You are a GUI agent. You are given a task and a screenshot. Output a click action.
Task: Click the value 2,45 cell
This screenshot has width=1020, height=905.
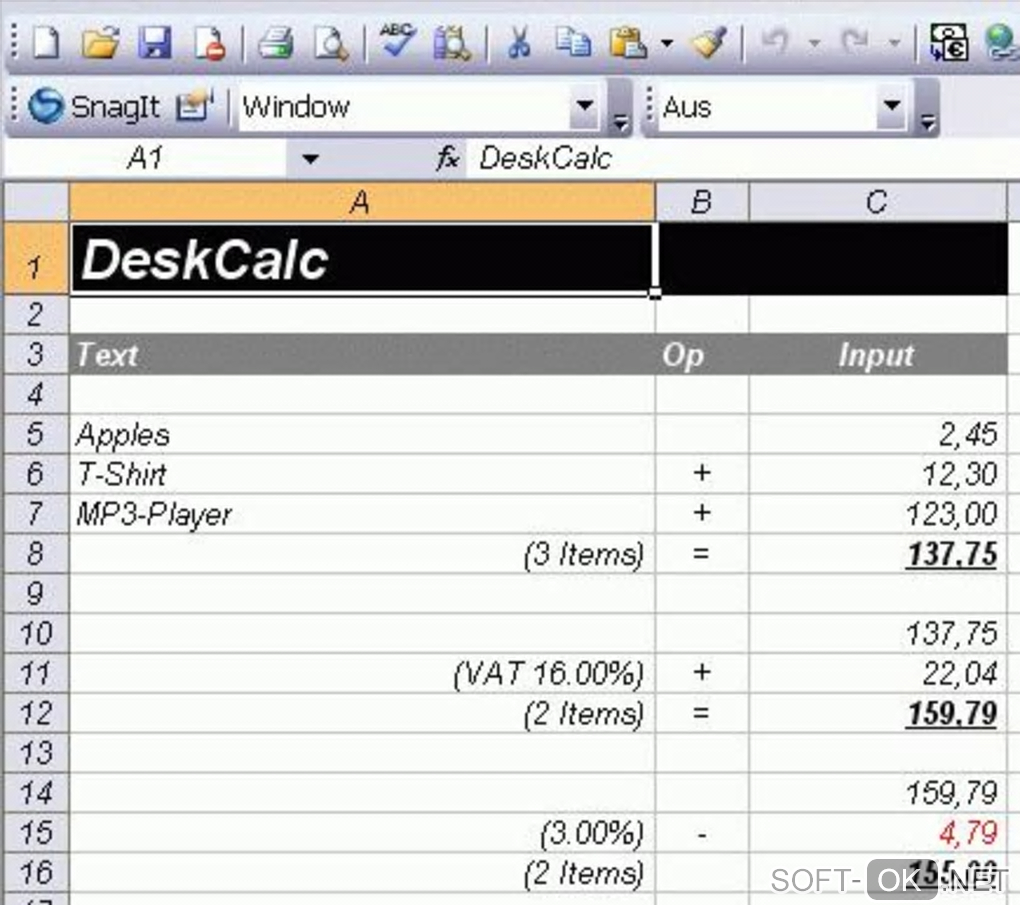(x=878, y=434)
